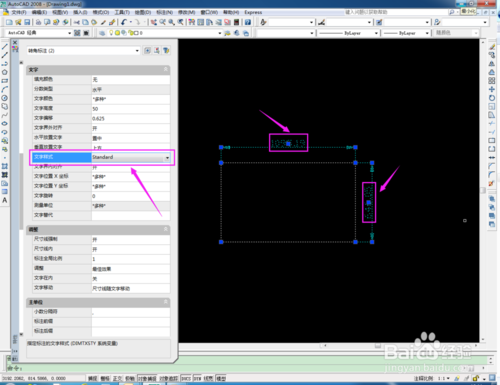Click the Quick Select icon in Properties palette
Image resolution: width=500 pixels, height=385 pixels.
click(166, 51)
